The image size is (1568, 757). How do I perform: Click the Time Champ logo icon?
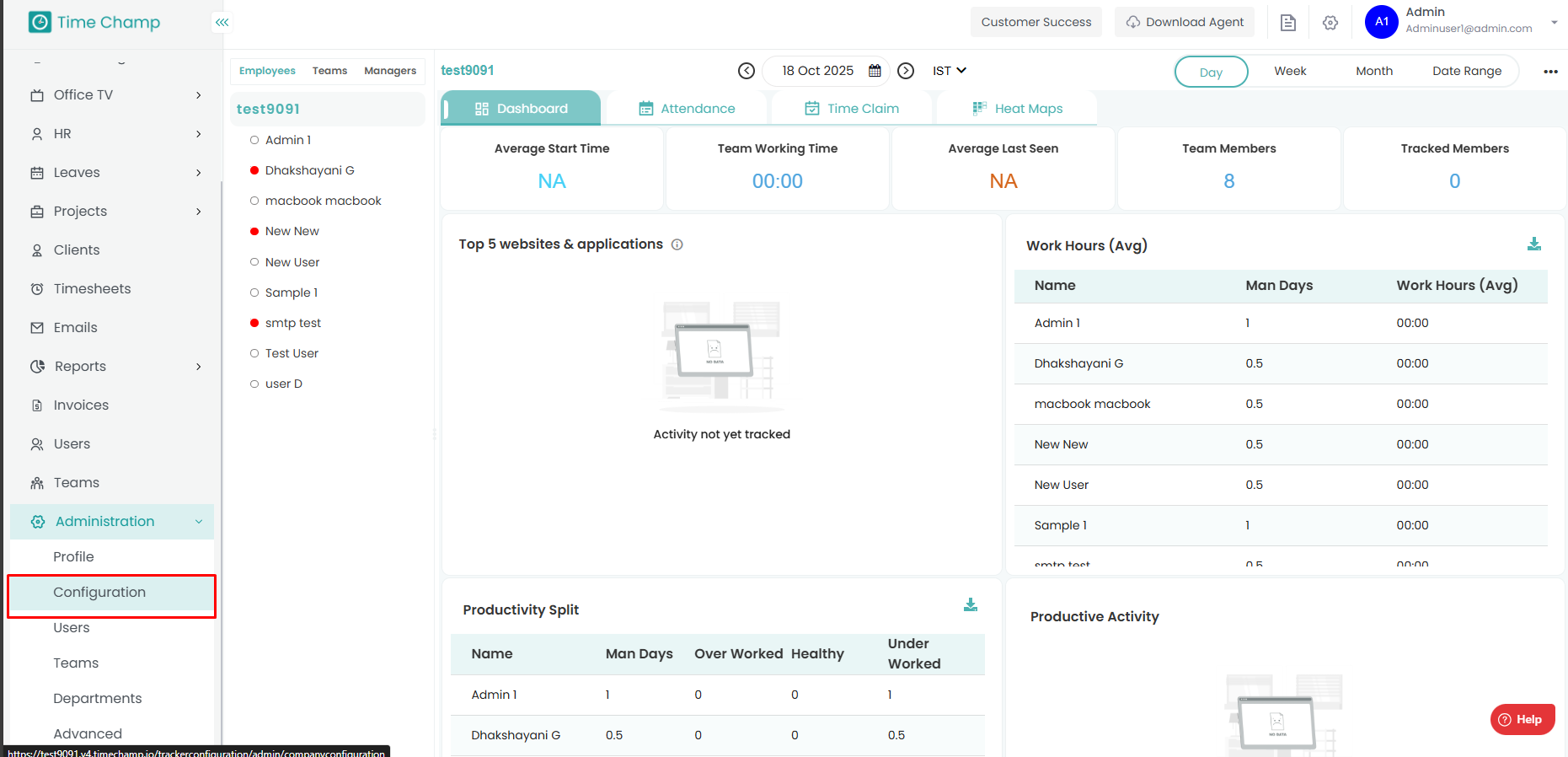40,22
